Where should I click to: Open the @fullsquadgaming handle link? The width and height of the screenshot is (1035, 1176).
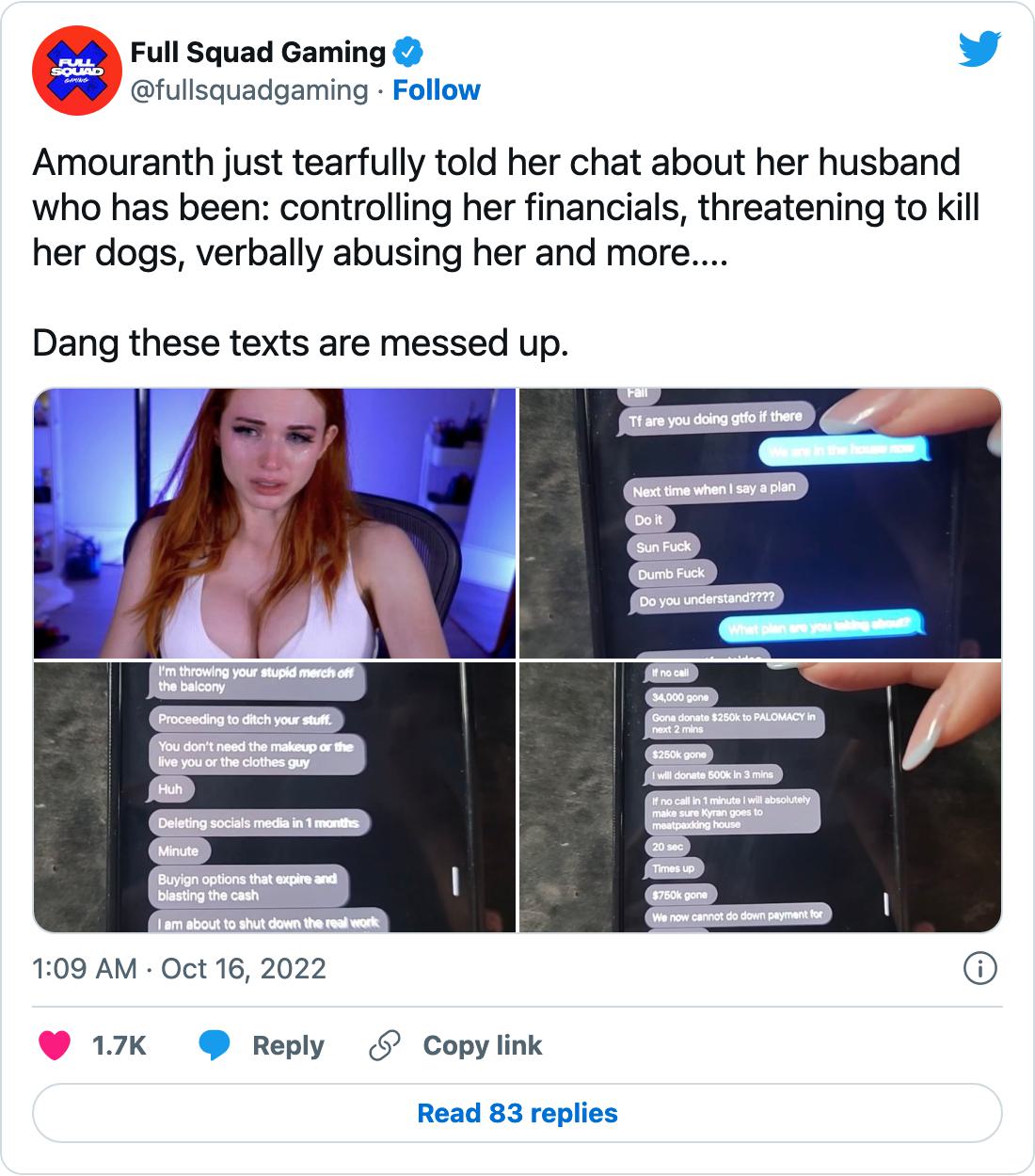[x=248, y=90]
